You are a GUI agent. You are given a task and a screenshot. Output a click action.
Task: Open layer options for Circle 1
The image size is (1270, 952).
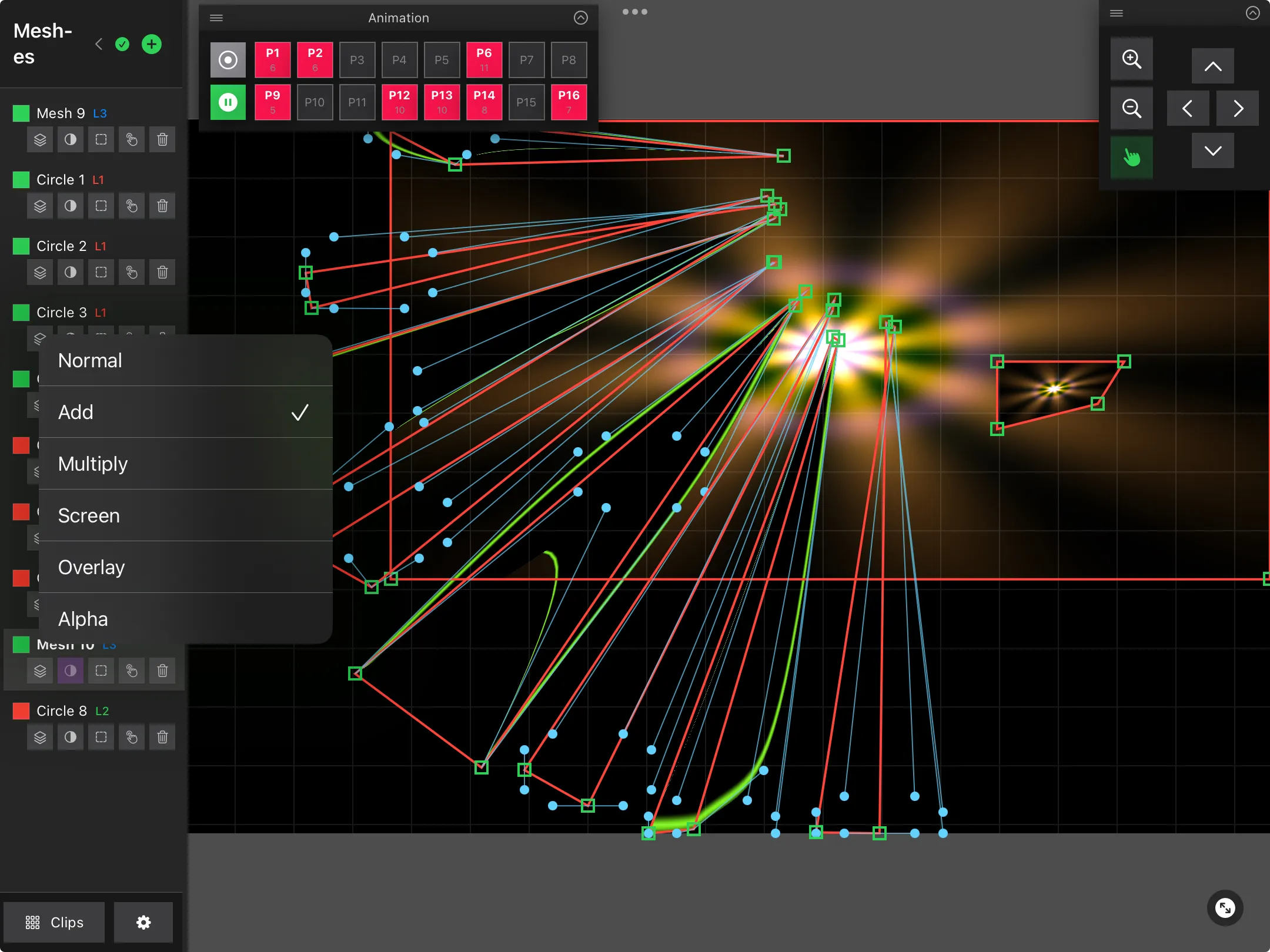tap(40, 206)
